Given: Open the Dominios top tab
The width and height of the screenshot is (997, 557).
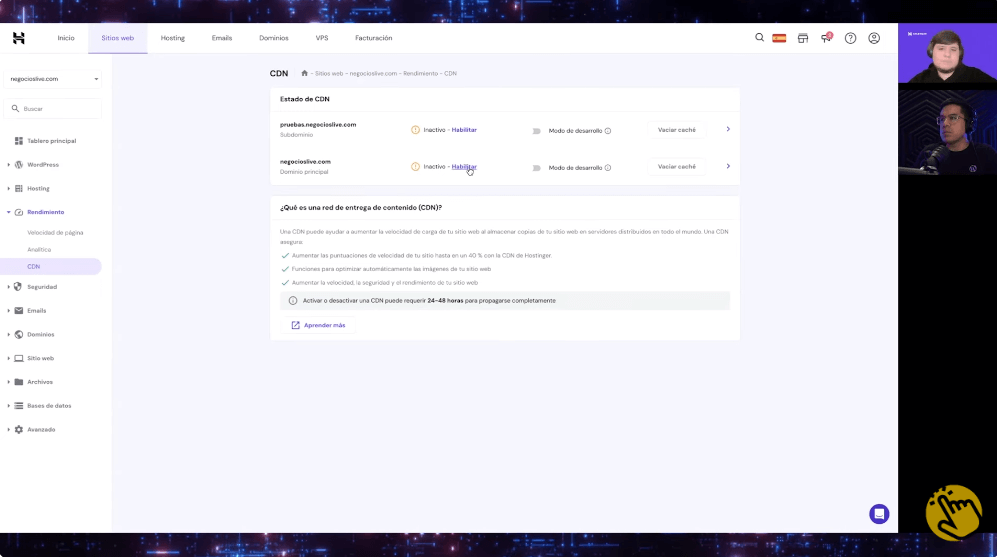Looking at the screenshot, I should [x=273, y=38].
